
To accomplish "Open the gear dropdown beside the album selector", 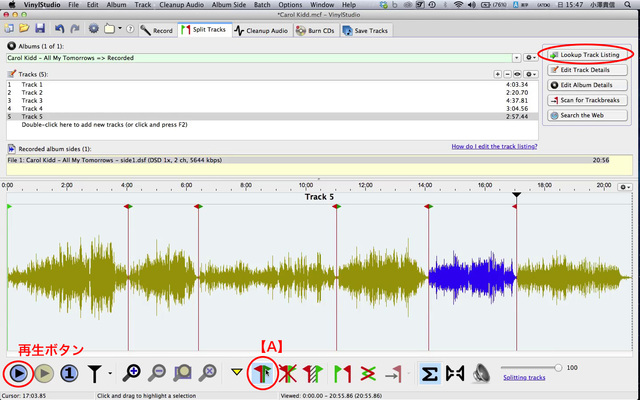I will (x=529, y=58).
